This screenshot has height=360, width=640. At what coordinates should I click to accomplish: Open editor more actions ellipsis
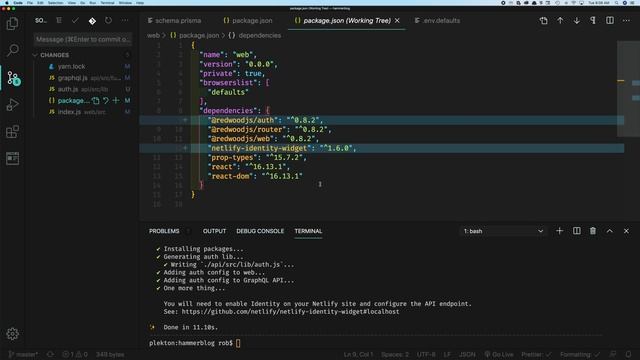click(x=626, y=20)
